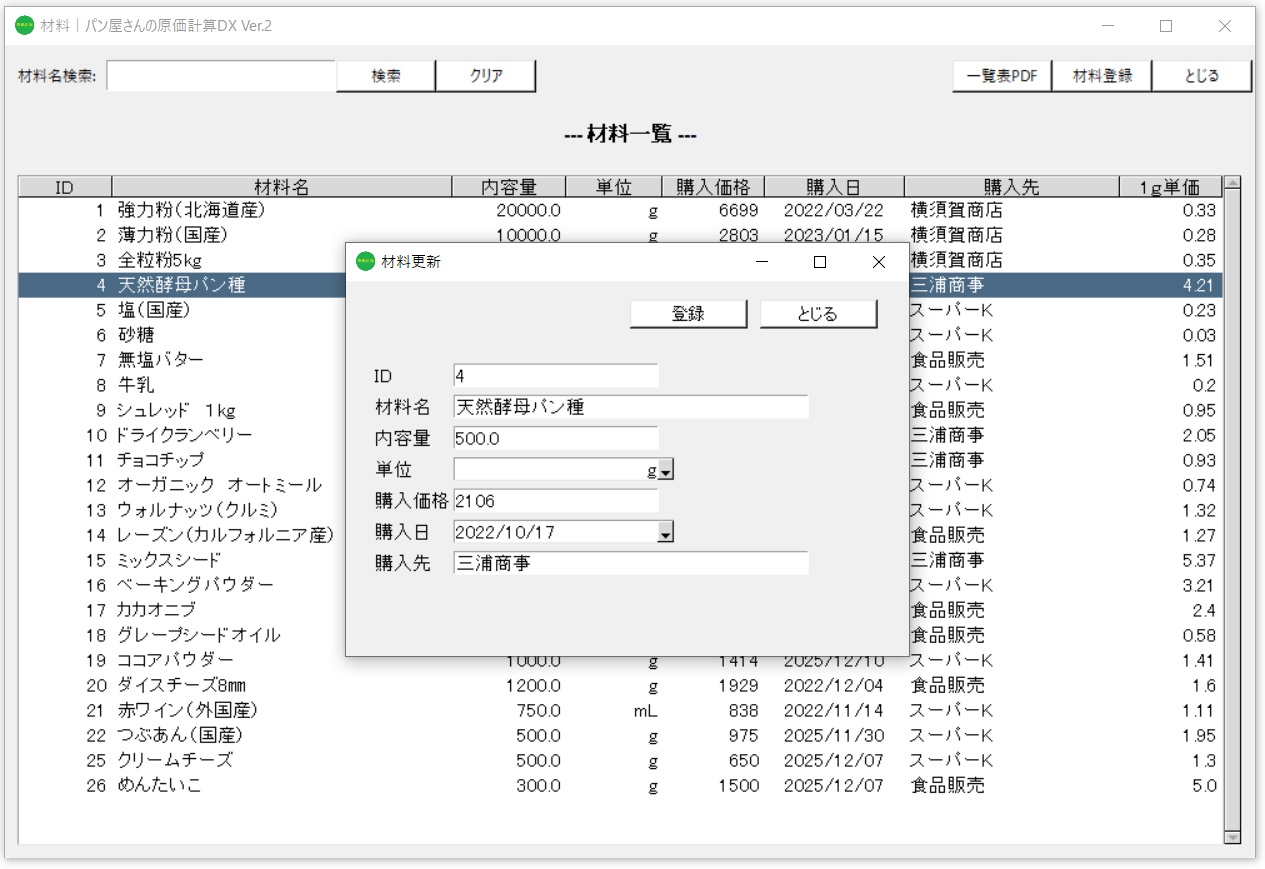The height and width of the screenshot is (869, 1265).
Task: Click 登録 in the 材料更新 dialog
Action: (x=688, y=313)
